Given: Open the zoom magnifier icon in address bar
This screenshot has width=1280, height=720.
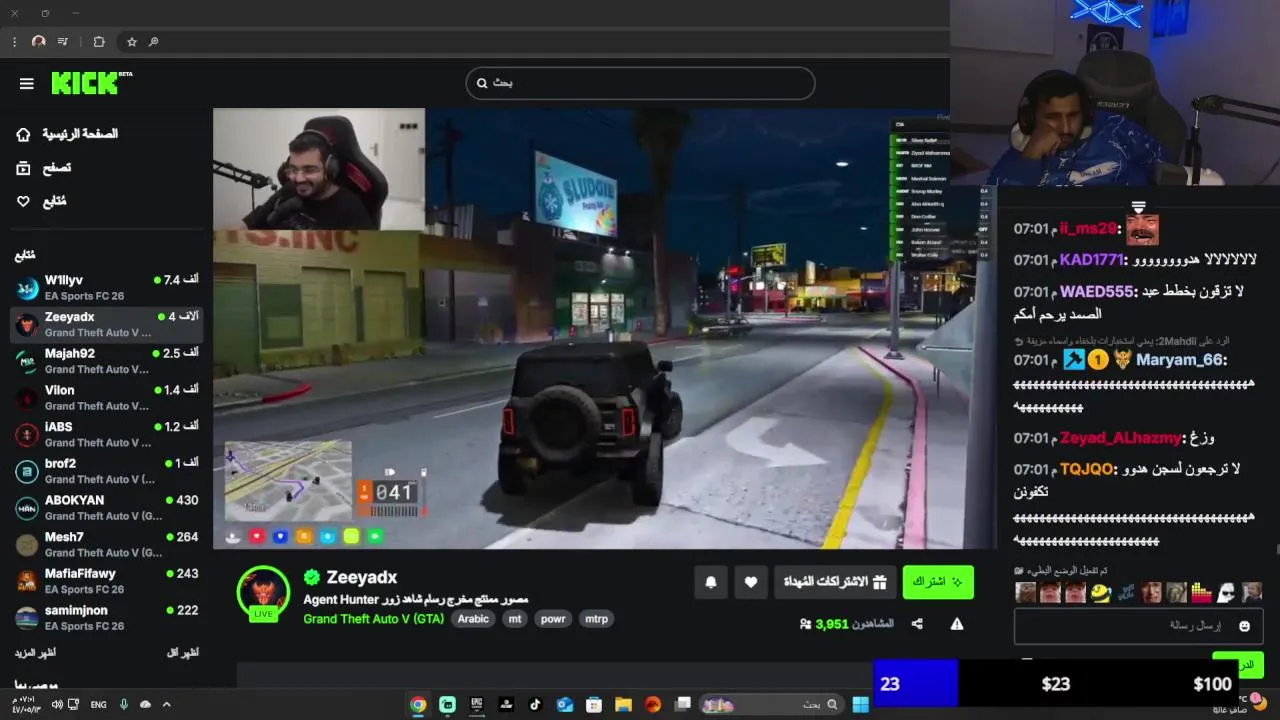Looking at the screenshot, I should [153, 42].
